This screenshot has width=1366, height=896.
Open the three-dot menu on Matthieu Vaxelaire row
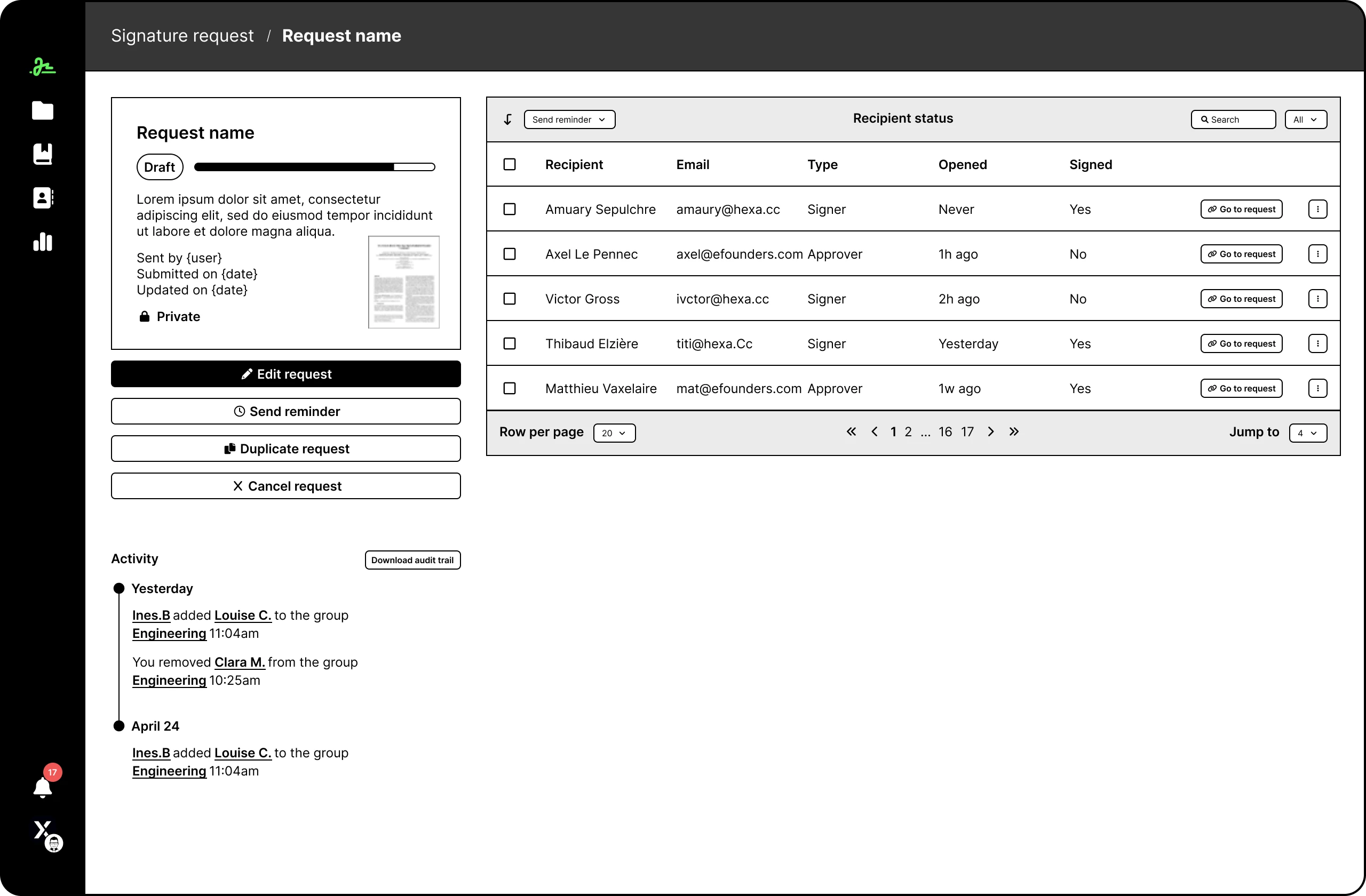tap(1318, 388)
